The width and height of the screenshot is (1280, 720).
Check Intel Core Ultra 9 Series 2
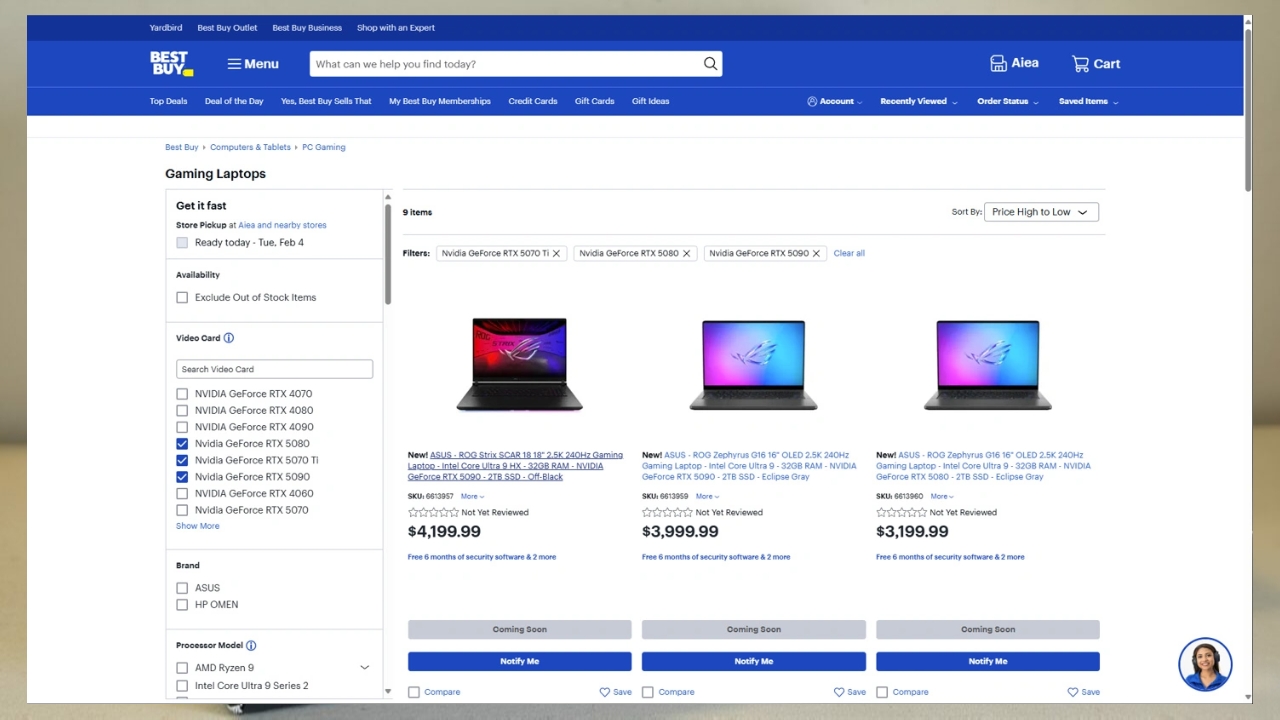(182, 686)
